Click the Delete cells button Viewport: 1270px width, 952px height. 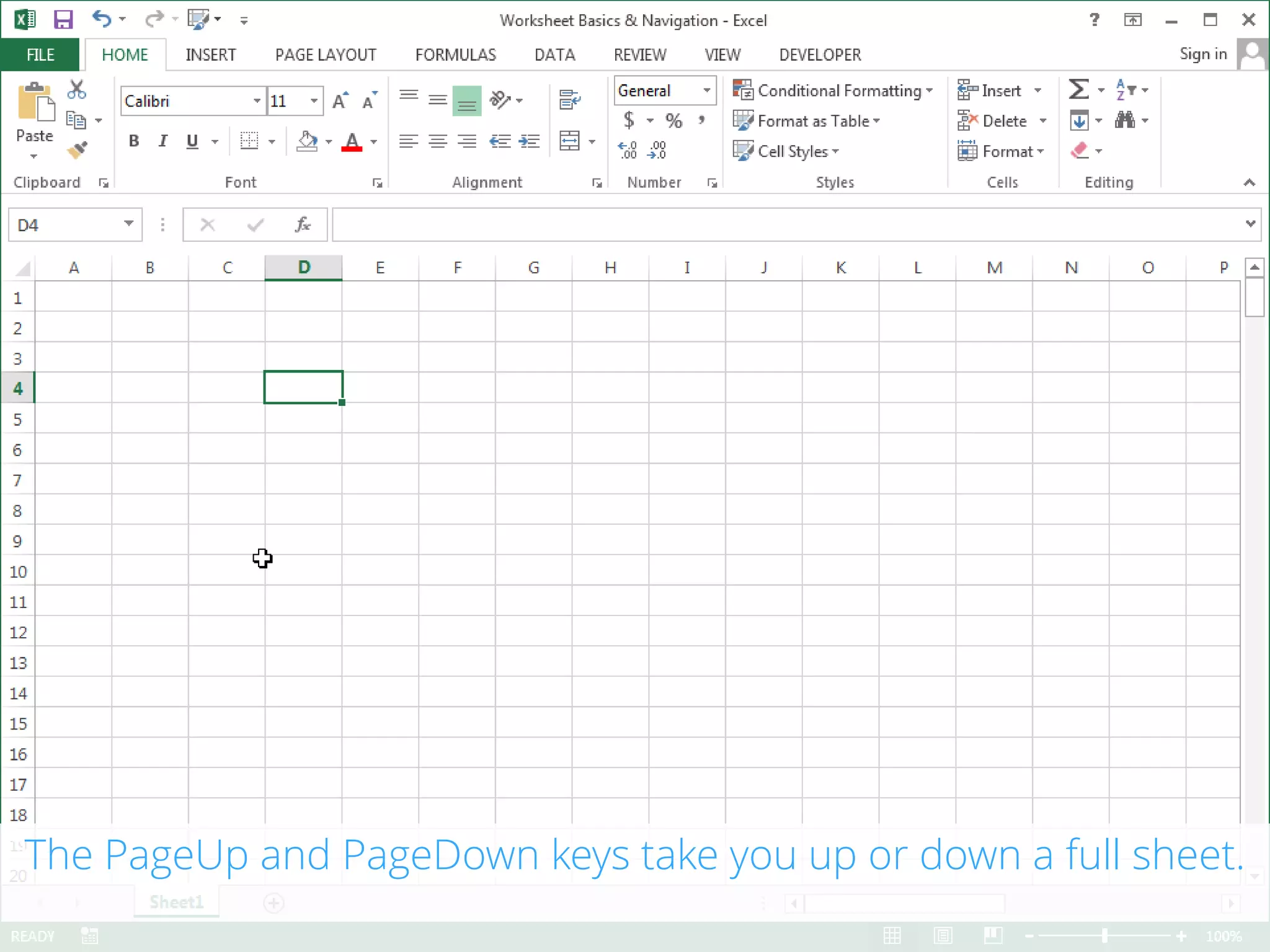coord(992,121)
